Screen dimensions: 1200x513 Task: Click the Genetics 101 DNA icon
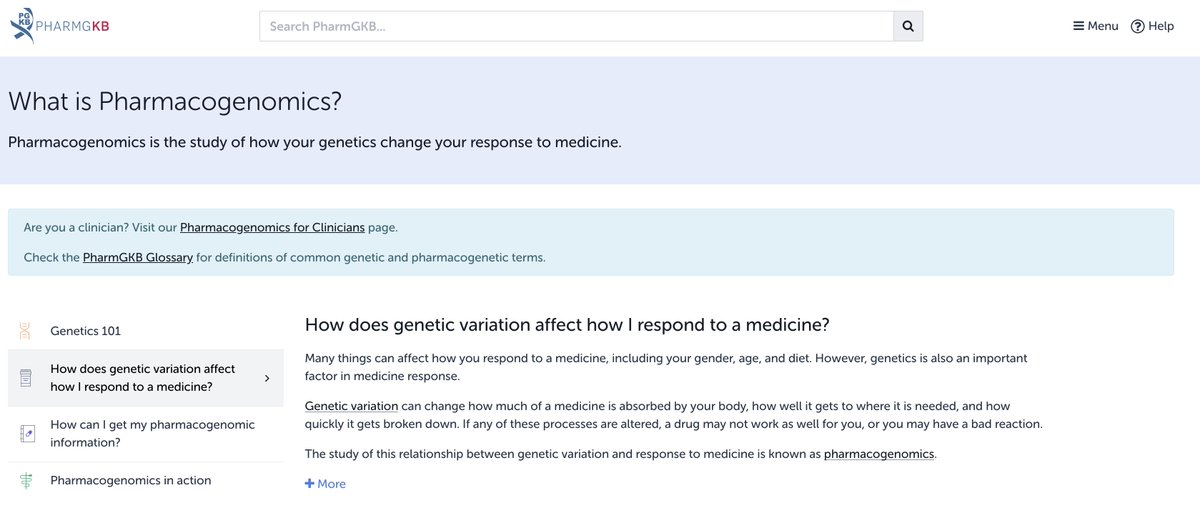25,331
